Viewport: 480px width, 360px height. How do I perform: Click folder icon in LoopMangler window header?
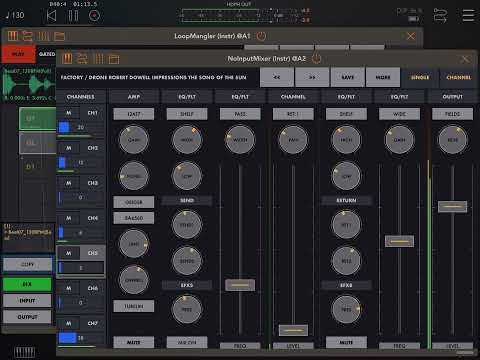(x=59, y=36)
